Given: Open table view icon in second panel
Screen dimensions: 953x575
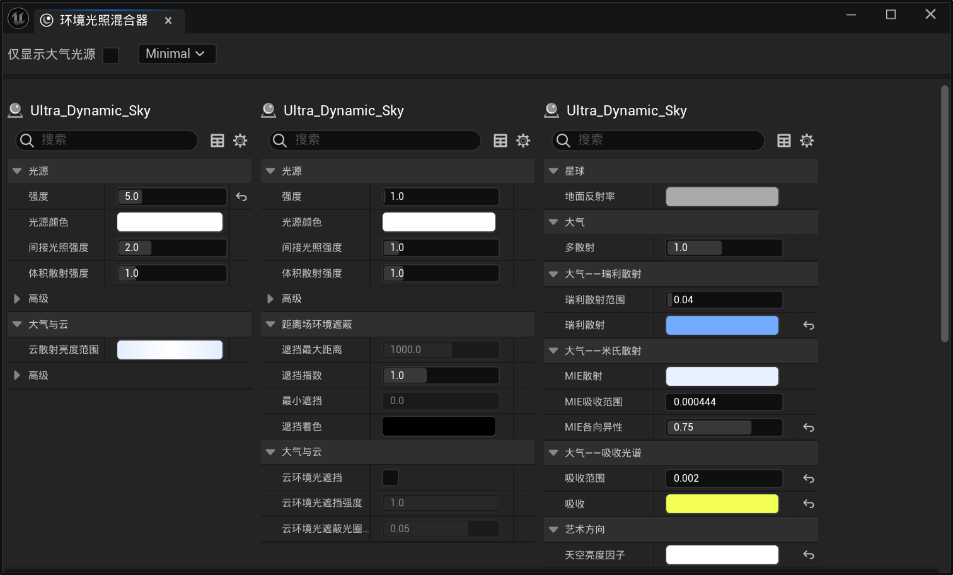Looking at the screenshot, I should coord(500,140).
